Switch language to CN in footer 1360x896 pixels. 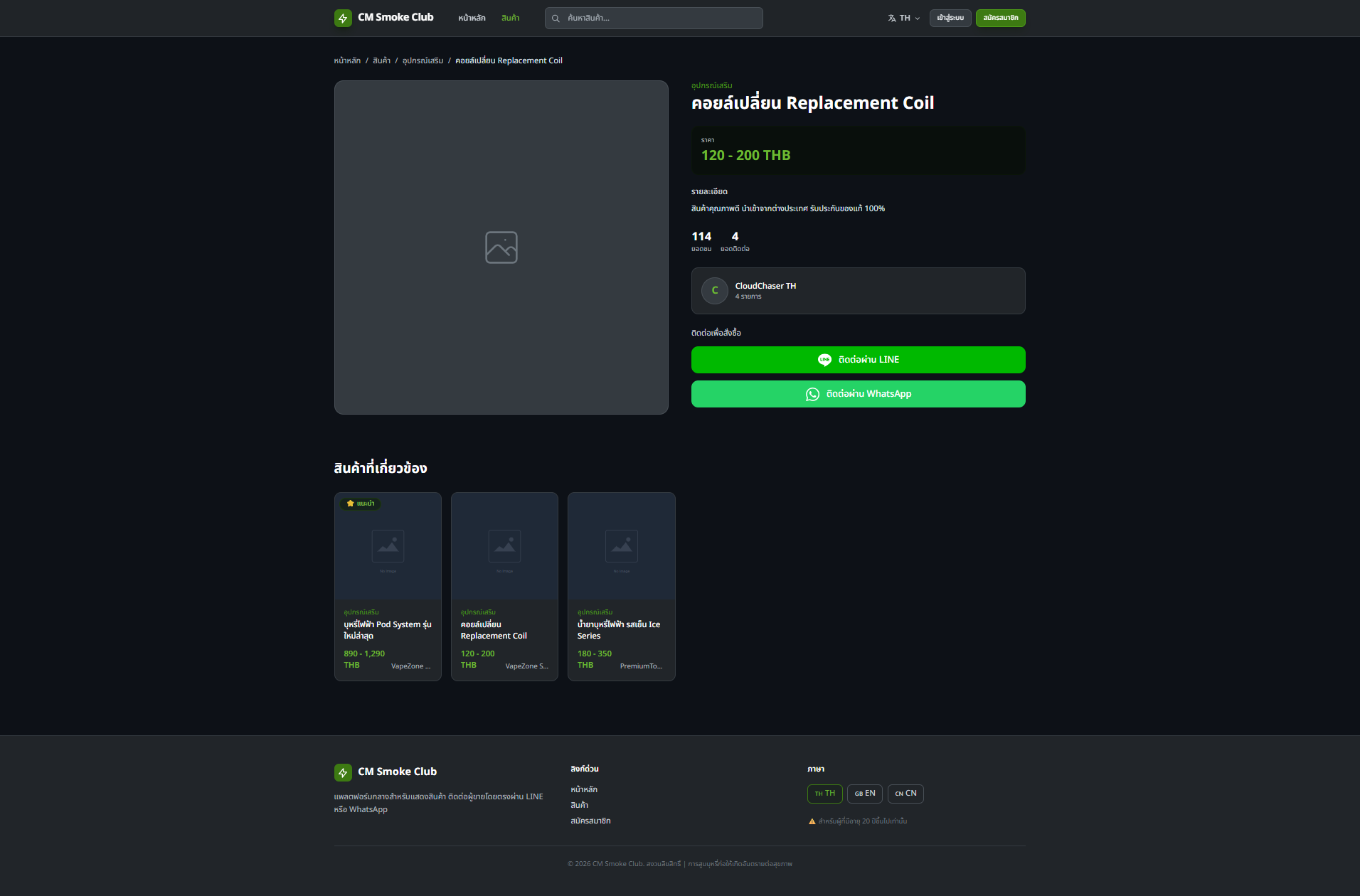click(x=905, y=794)
